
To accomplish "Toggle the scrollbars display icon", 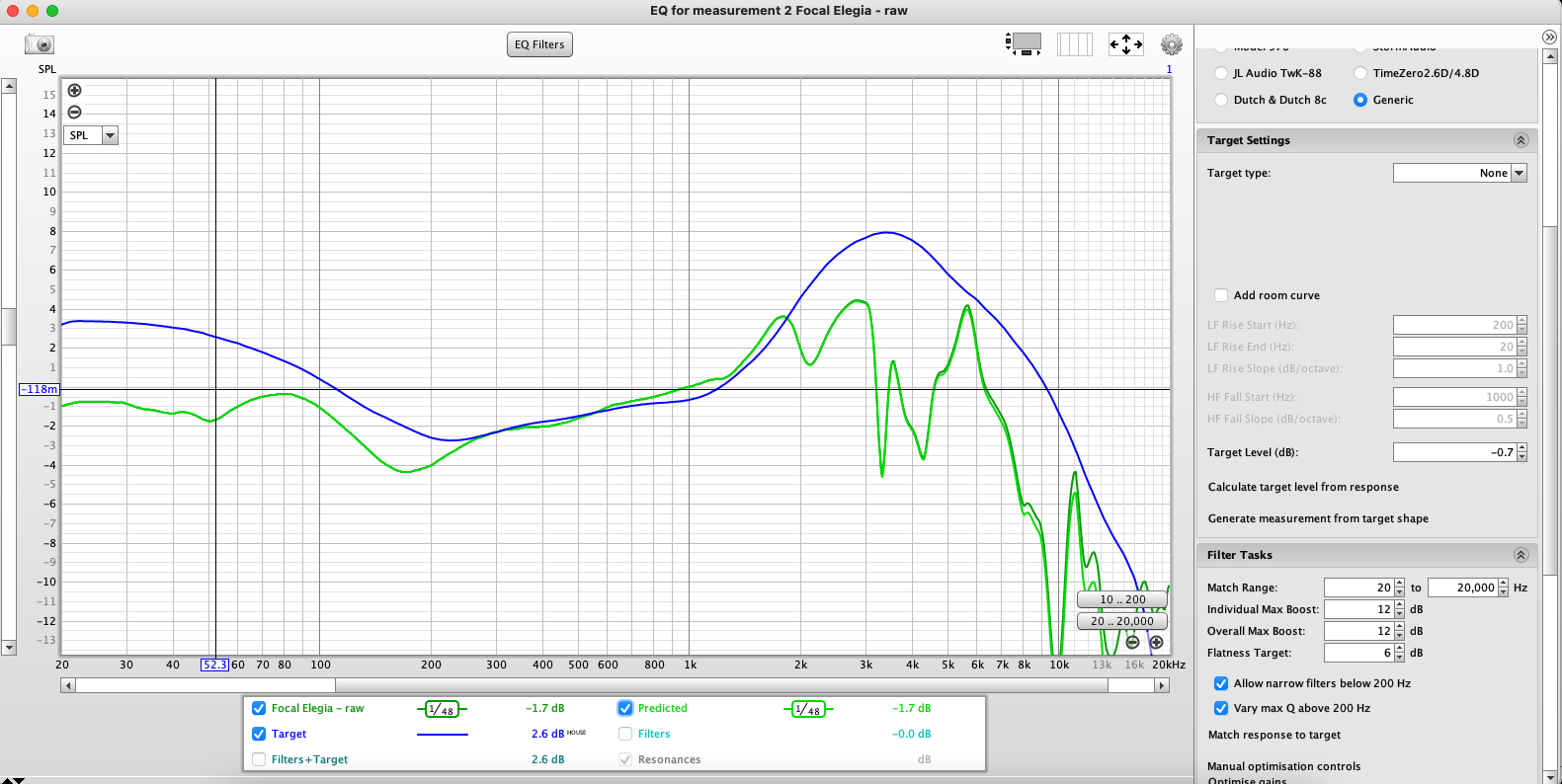I will (x=1024, y=43).
